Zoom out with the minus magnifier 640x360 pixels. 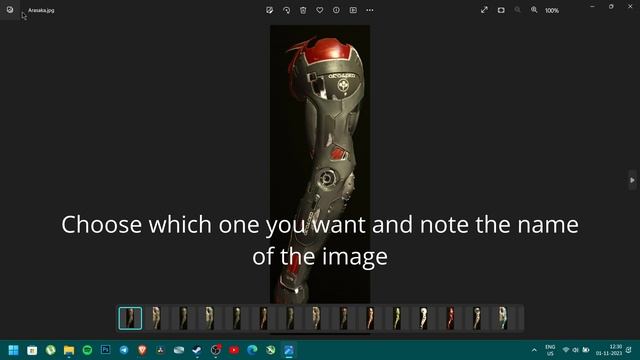coord(518,10)
